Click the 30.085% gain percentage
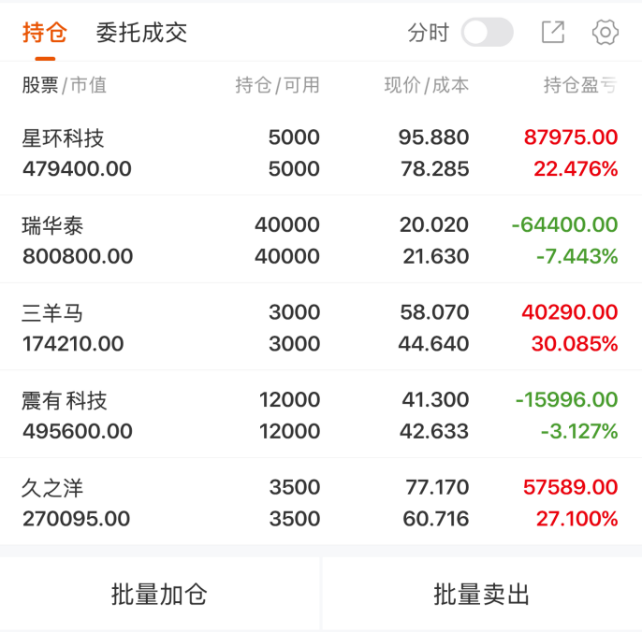Screen dimensions: 642x633 (574, 344)
